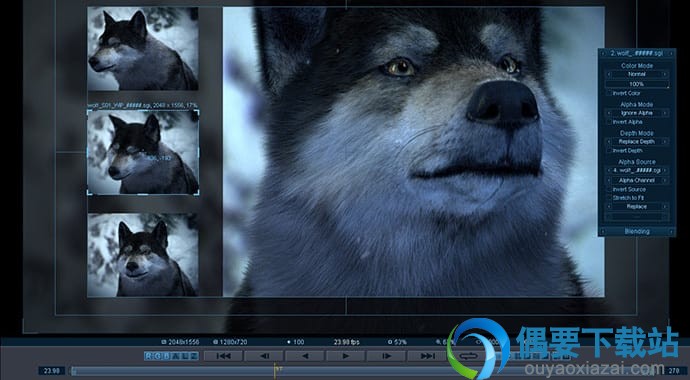
Task: Enable the Stretch to Fit checkbox
Action: pyautogui.click(x=609, y=198)
